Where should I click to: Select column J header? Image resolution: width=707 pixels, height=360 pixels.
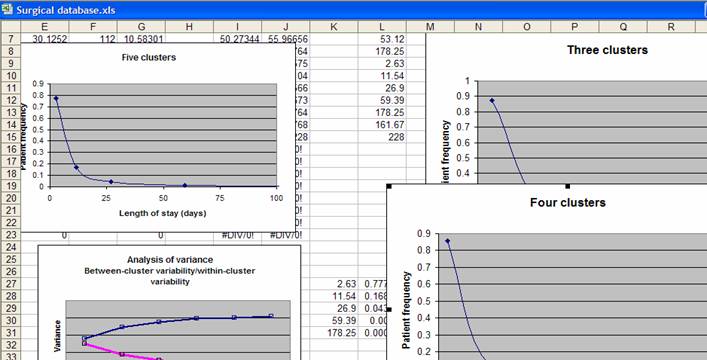[x=286, y=27]
